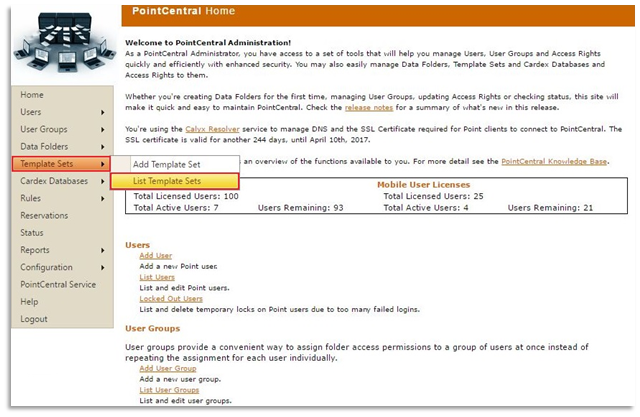Click the Users section heading

pos(138,245)
